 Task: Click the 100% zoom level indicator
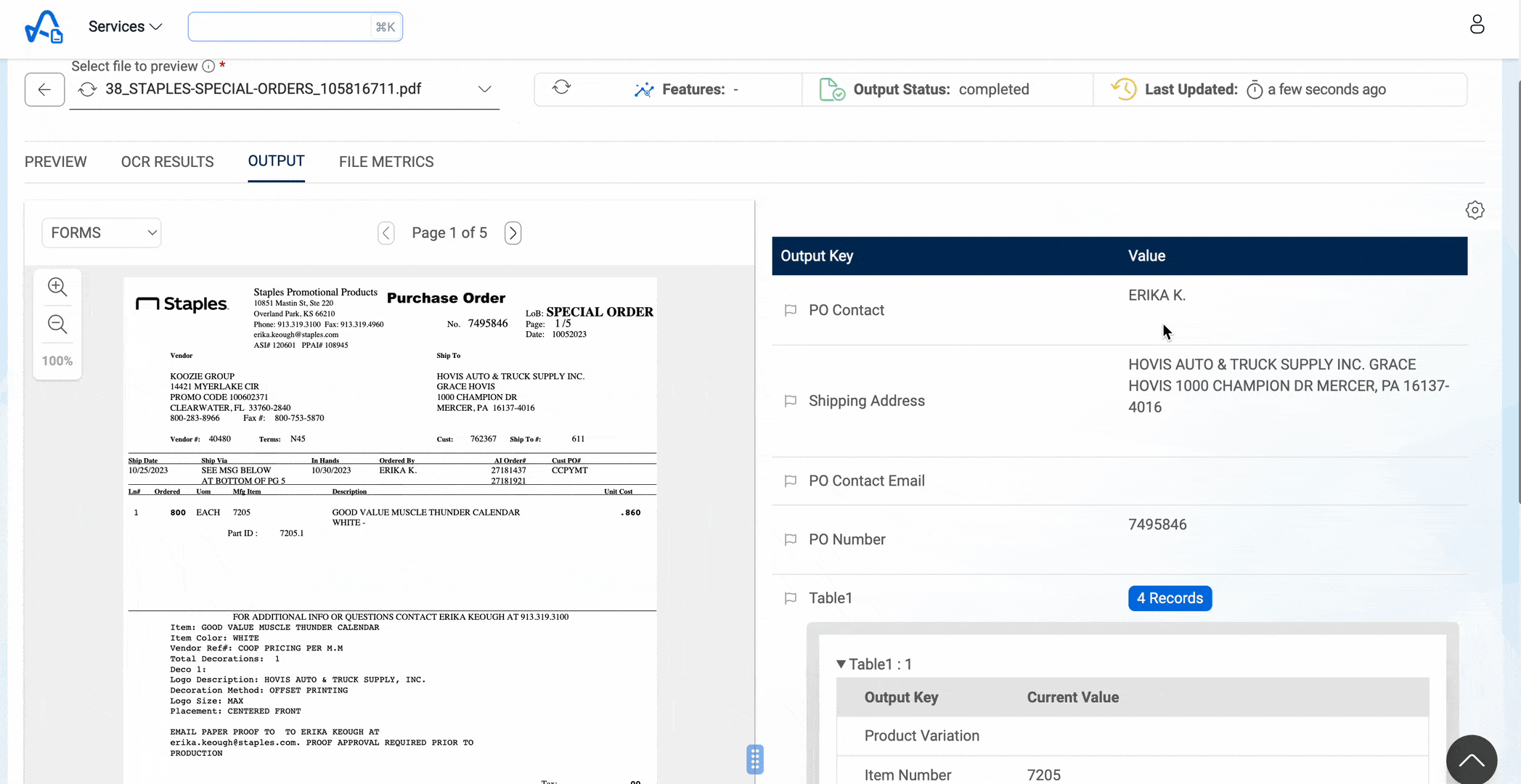click(x=57, y=361)
